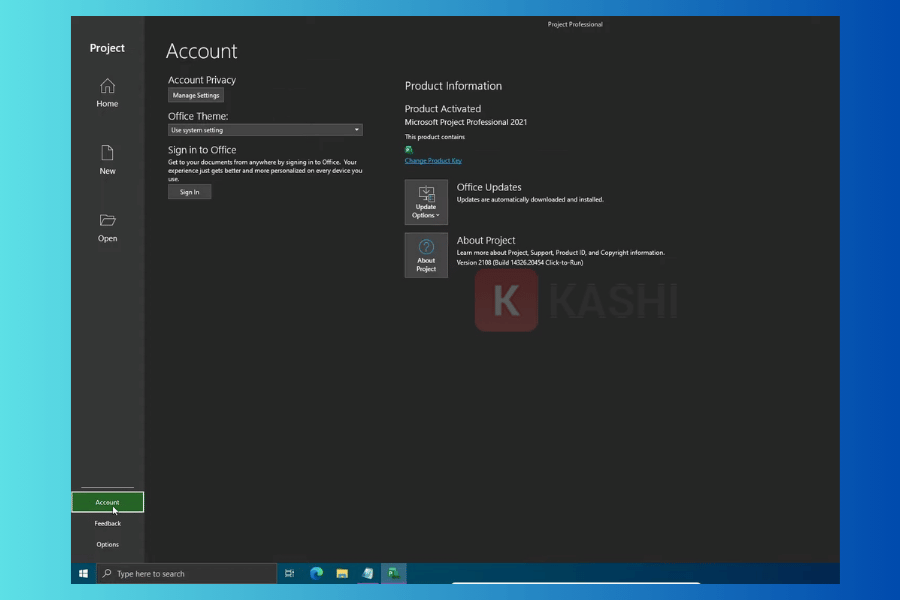900x600 pixels.
Task: Click the New document icon
Action: 107,153
